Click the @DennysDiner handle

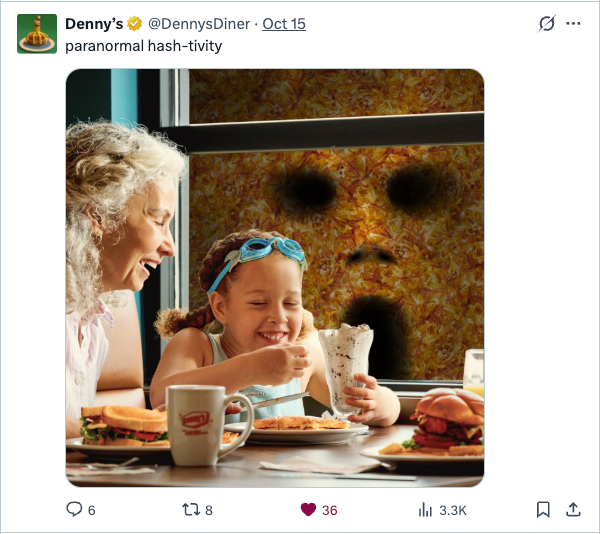[199, 24]
